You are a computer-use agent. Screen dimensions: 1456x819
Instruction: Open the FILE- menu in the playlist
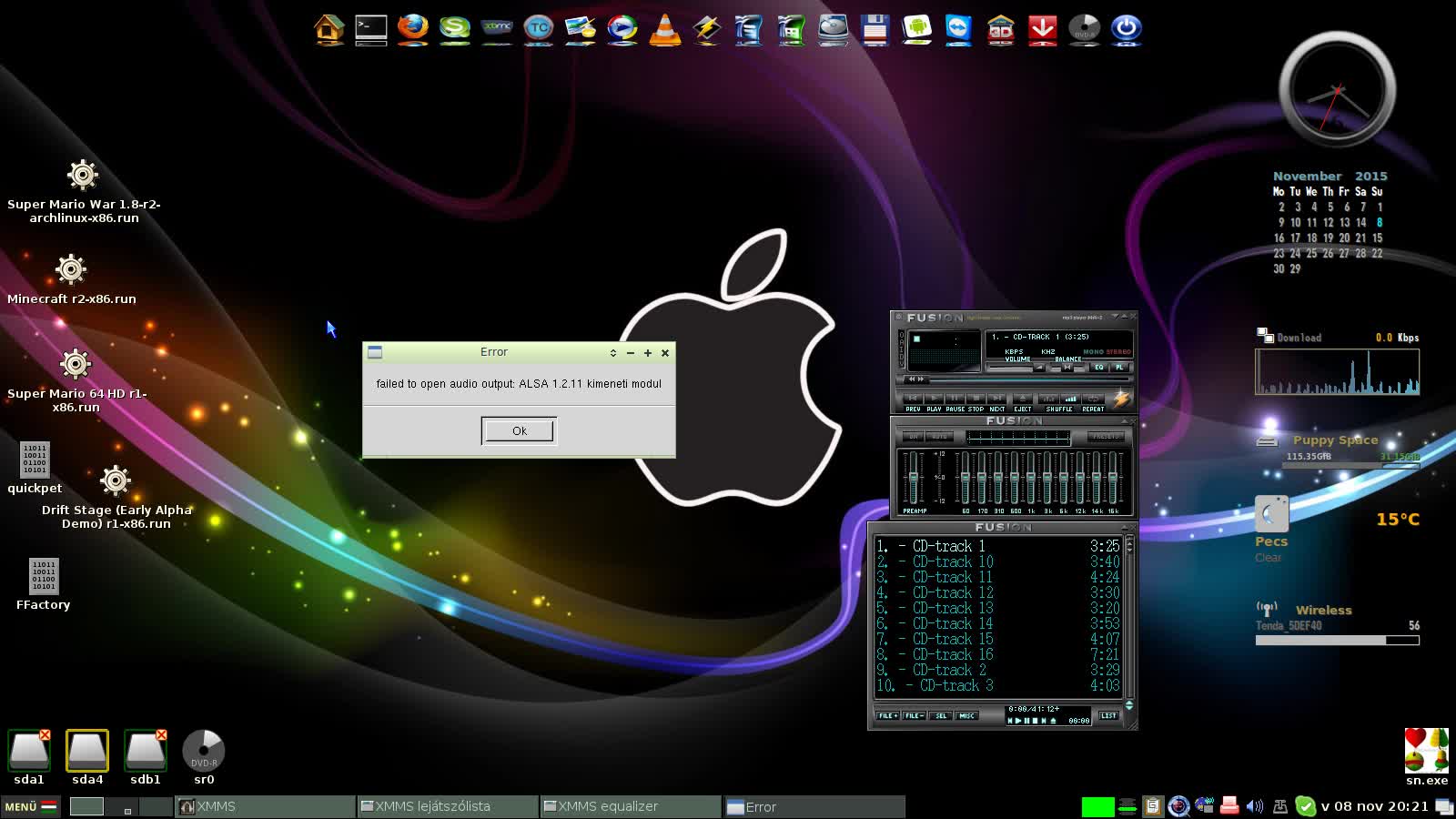click(x=914, y=715)
